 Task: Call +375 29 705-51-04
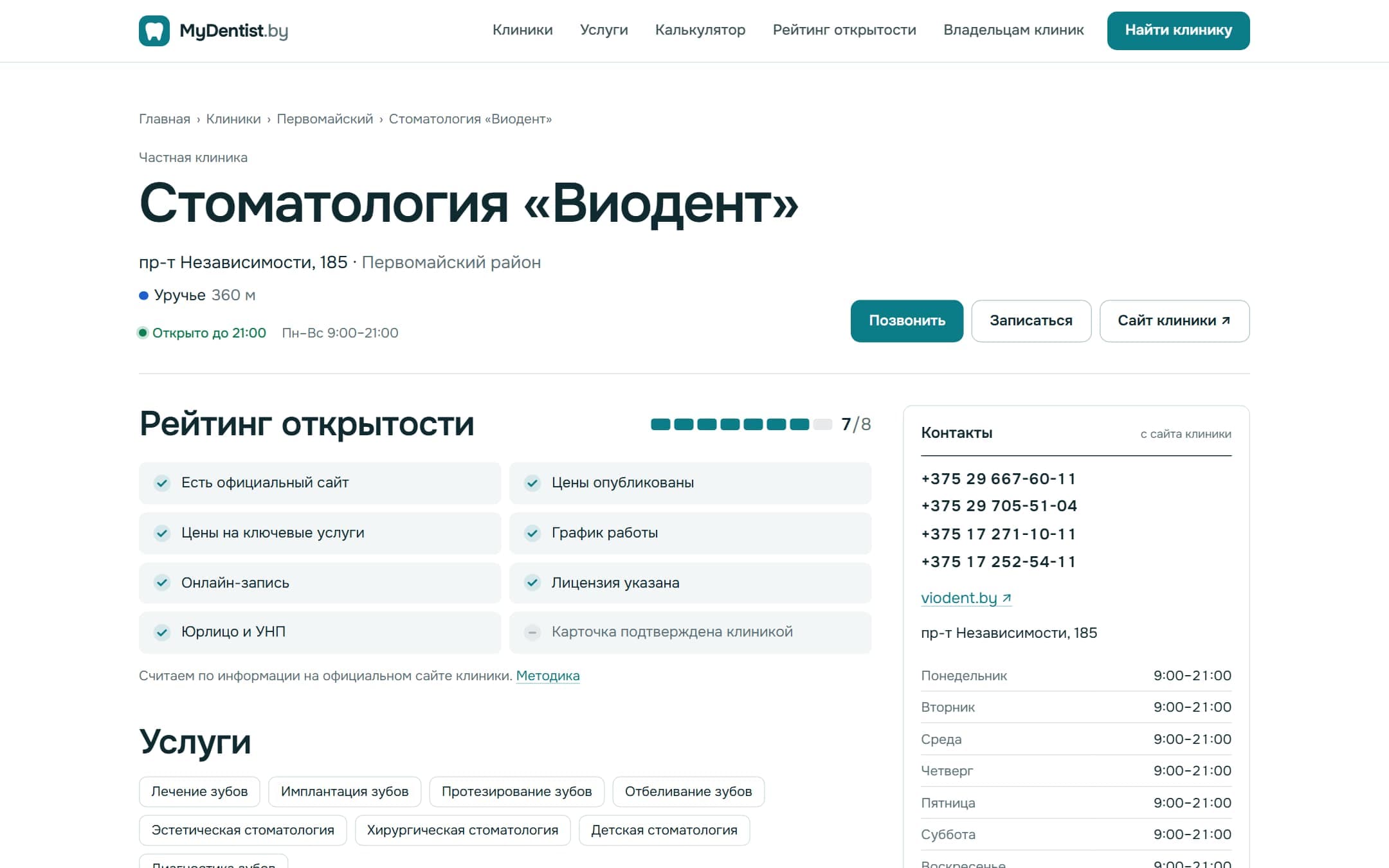pyautogui.click(x=999, y=506)
